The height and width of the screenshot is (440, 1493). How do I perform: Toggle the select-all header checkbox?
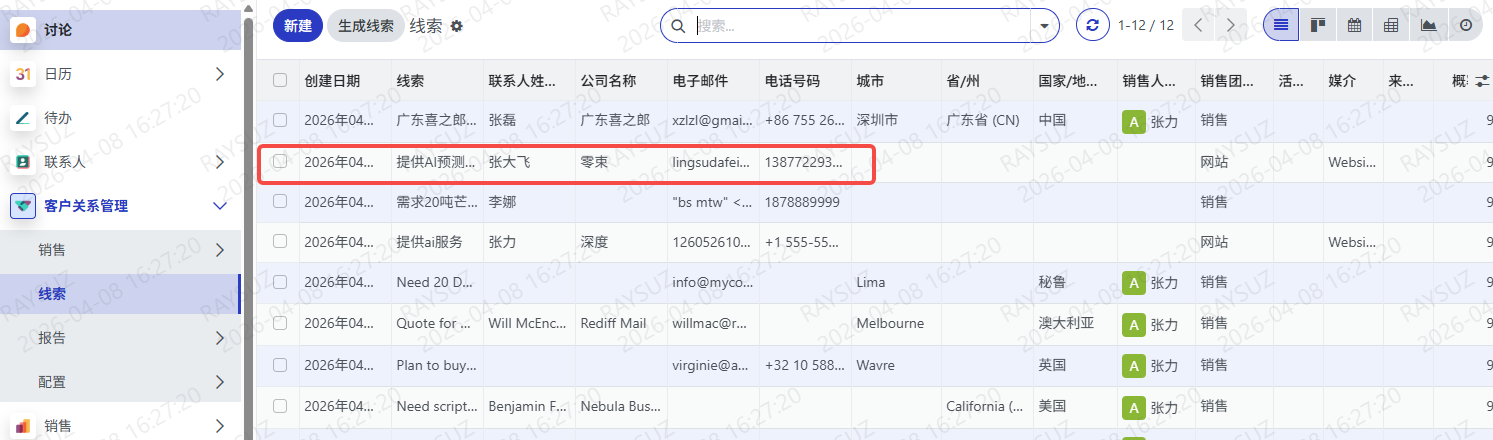tap(280, 81)
